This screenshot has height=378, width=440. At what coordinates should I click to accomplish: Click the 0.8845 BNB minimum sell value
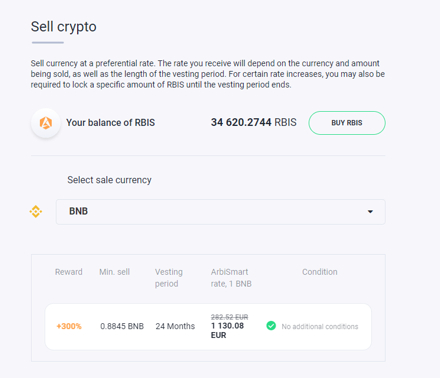[122, 326]
